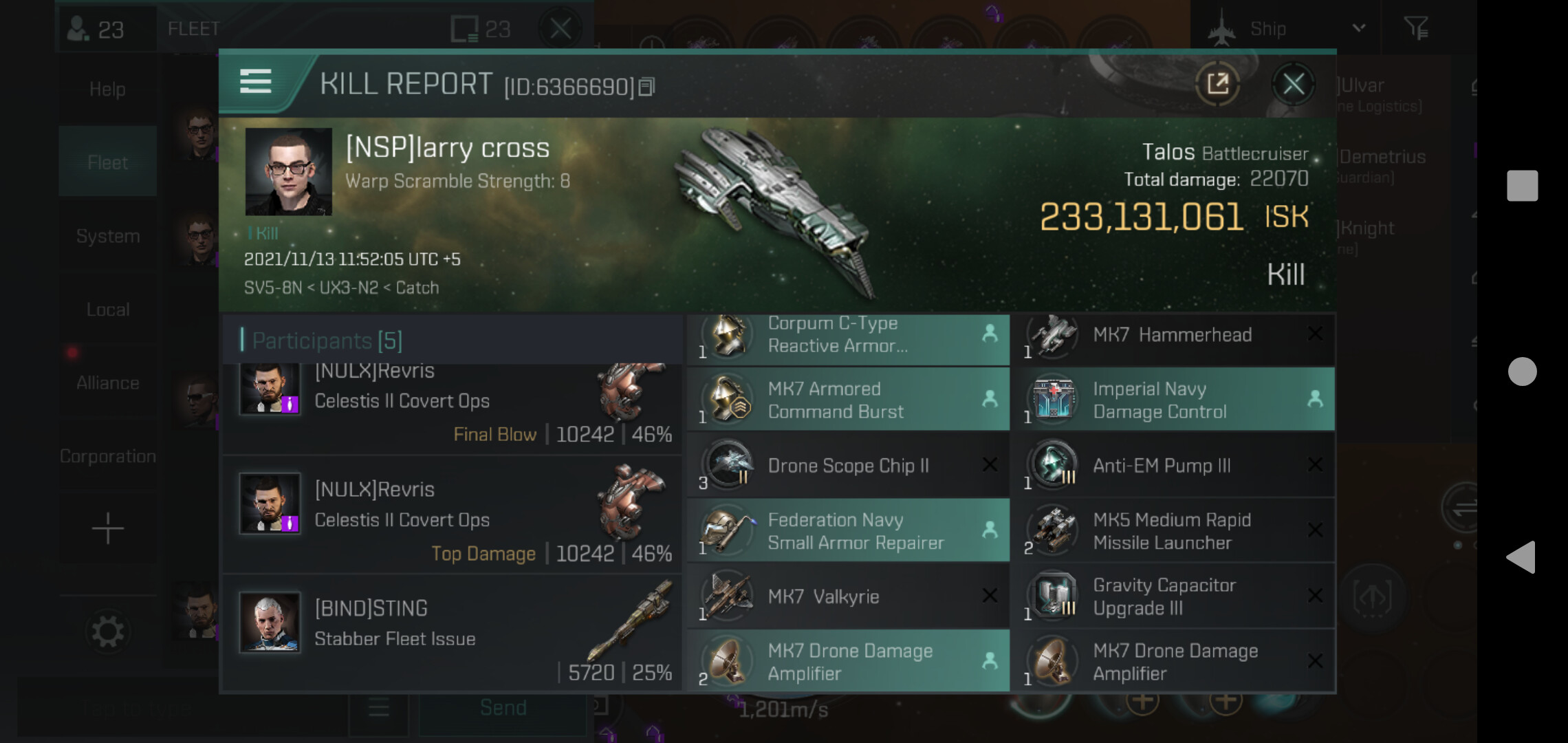Select MK5 Medium Rapid Missile Launcher

click(x=1175, y=530)
